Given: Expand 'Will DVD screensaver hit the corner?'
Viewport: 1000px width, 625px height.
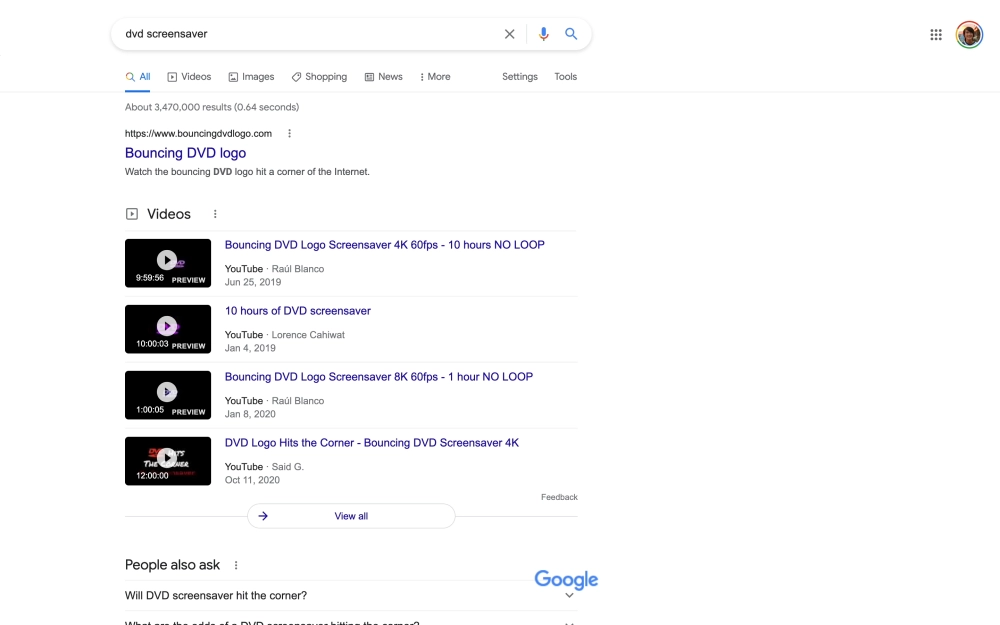Looking at the screenshot, I should 351,596.
